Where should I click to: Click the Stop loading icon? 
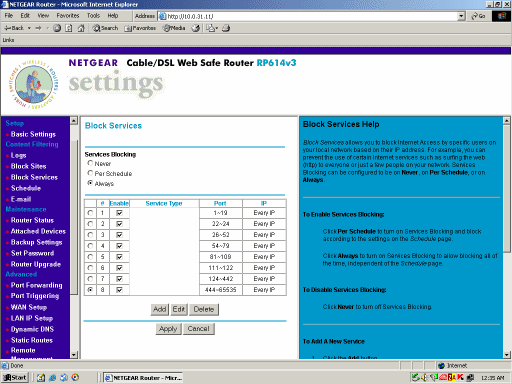(57, 28)
